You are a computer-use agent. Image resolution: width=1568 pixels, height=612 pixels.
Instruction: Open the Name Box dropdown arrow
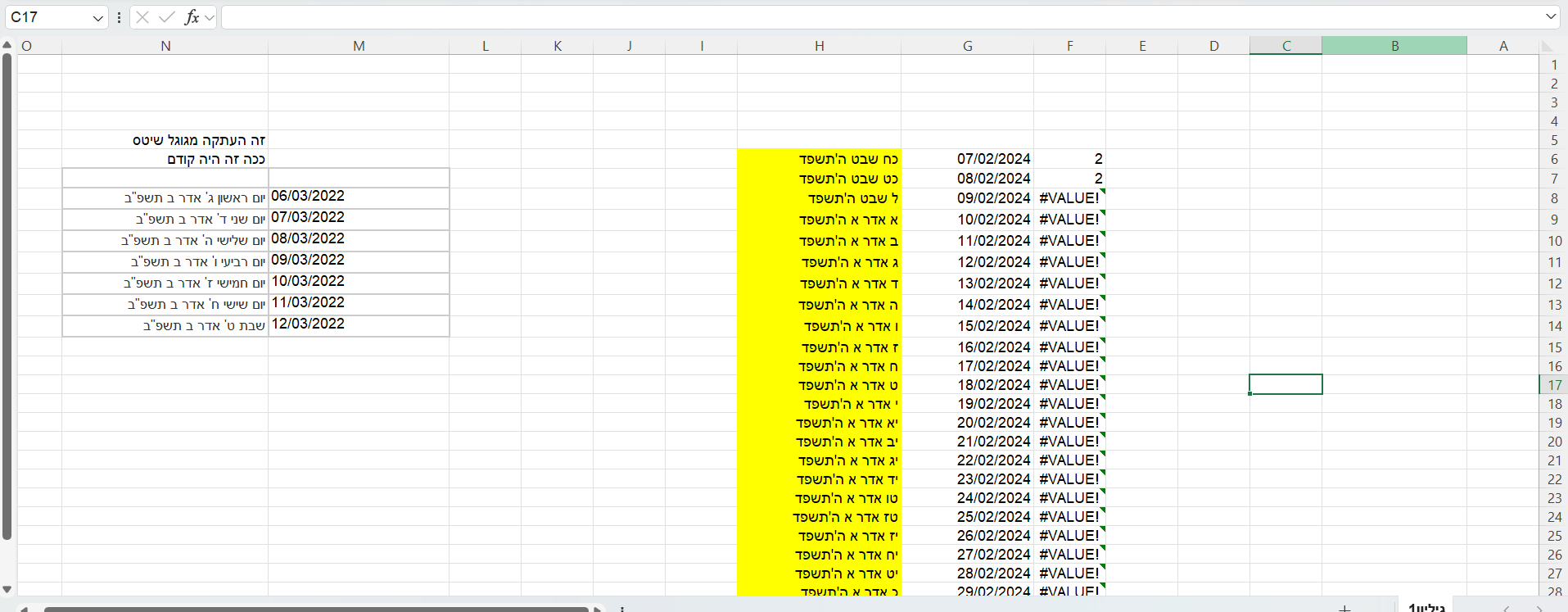pyautogui.click(x=98, y=17)
